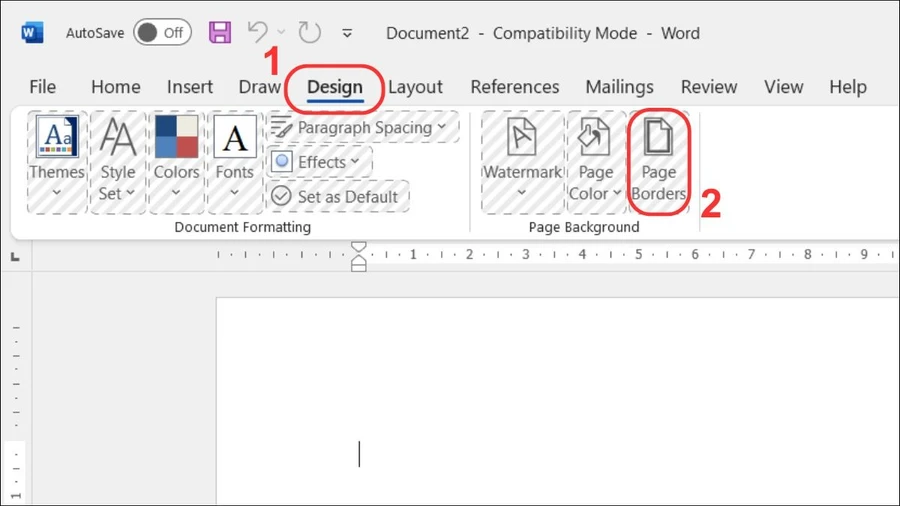
Task: Select the Design tab
Action: pyautogui.click(x=335, y=87)
